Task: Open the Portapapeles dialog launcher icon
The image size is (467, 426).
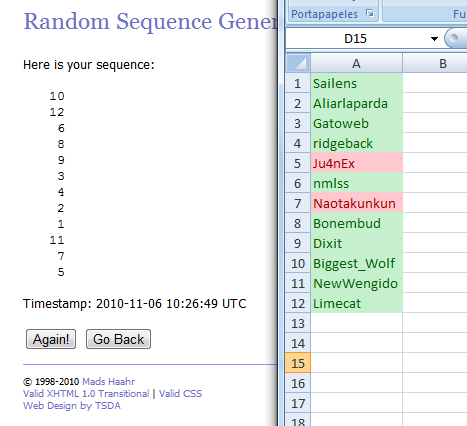Action: (x=370, y=13)
